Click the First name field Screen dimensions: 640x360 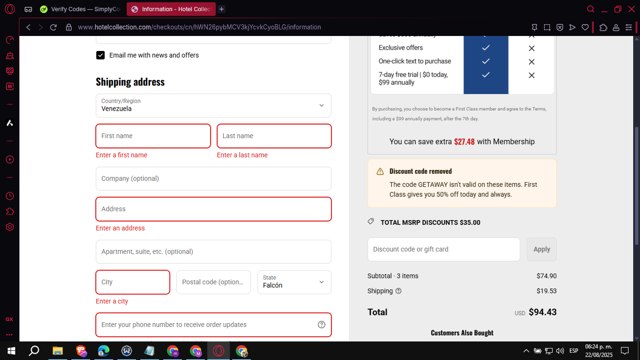click(153, 136)
